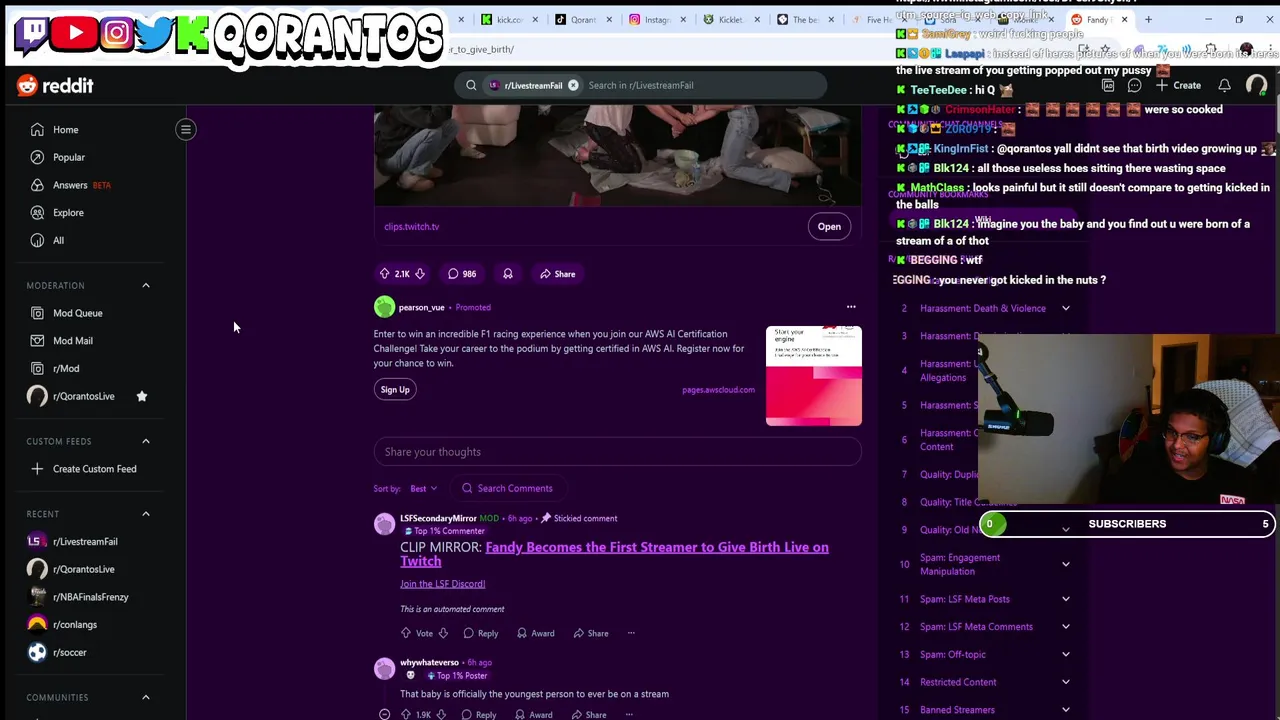Open the clips.twitch.tv source link
This screenshot has width=1280, height=720.
tap(412, 227)
